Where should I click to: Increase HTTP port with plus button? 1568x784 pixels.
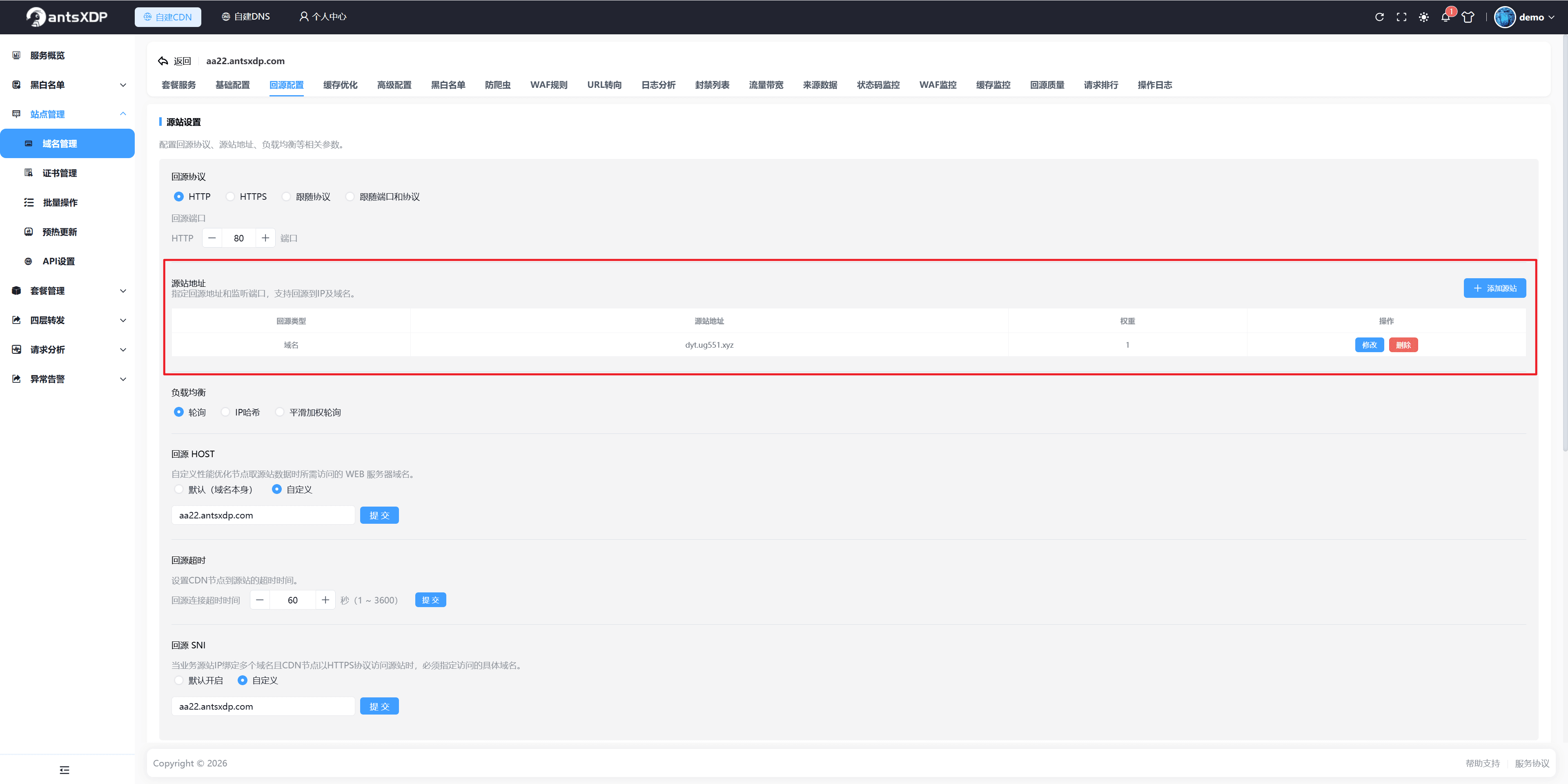tap(265, 238)
